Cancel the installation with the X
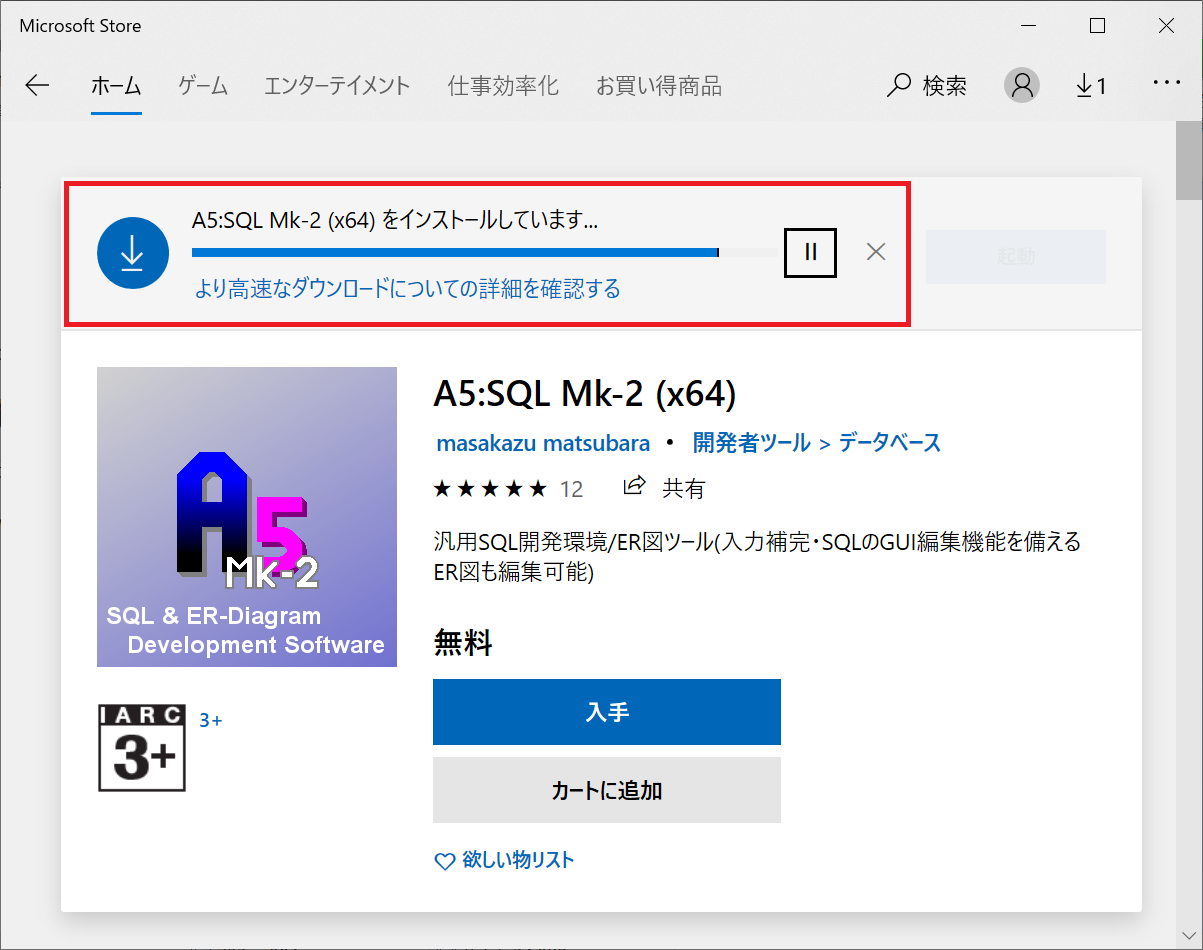Viewport: 1203px width, 950px height. point(876,252)
